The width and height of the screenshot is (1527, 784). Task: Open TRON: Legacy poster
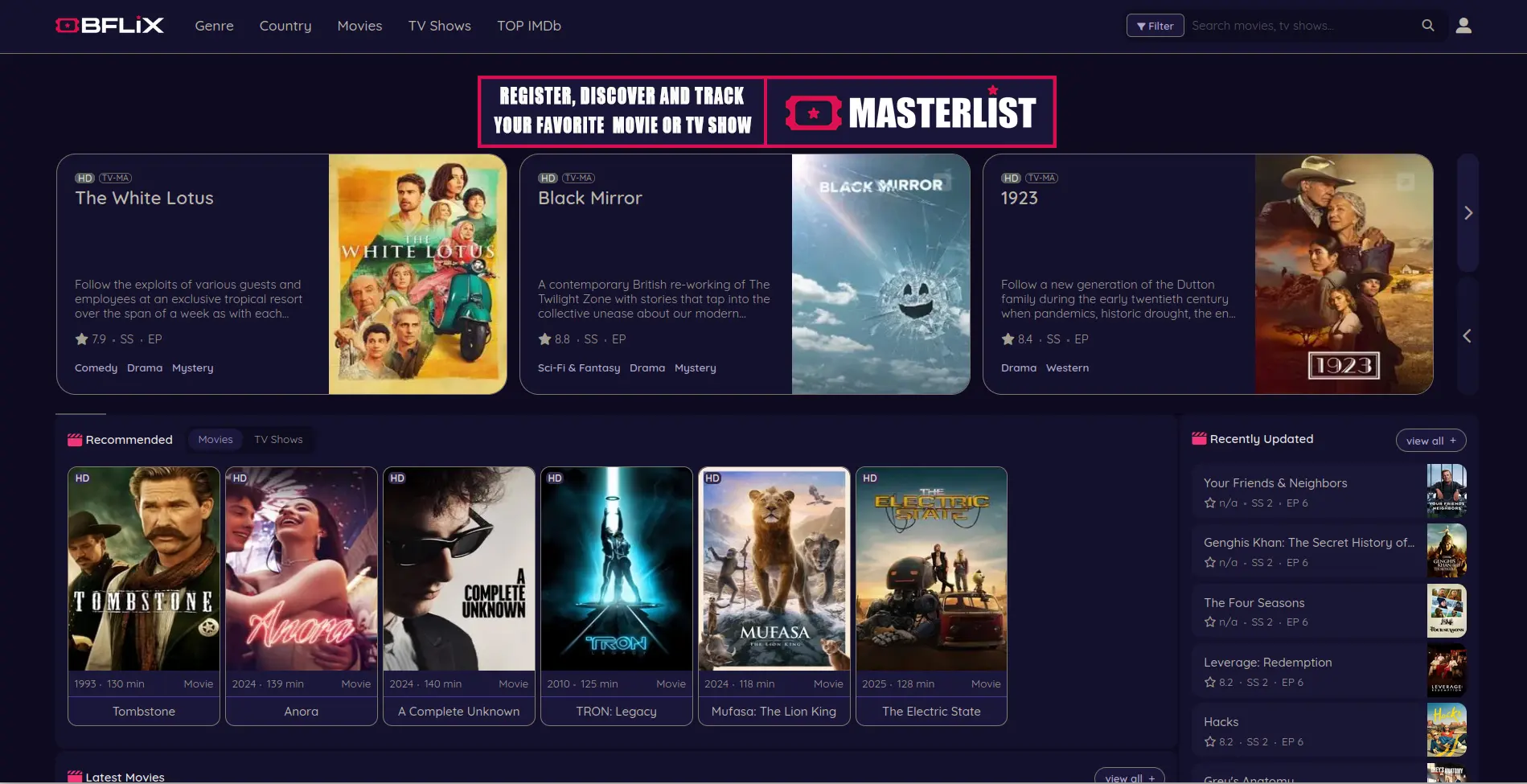tap(617, 569)
